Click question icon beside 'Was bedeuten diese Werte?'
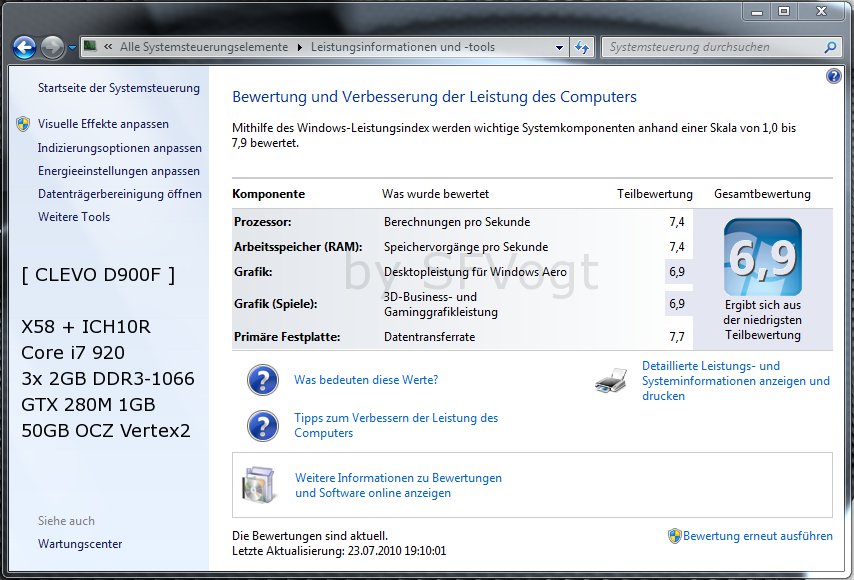This screenshot has height=580, width=854. [x=263, y=380]
